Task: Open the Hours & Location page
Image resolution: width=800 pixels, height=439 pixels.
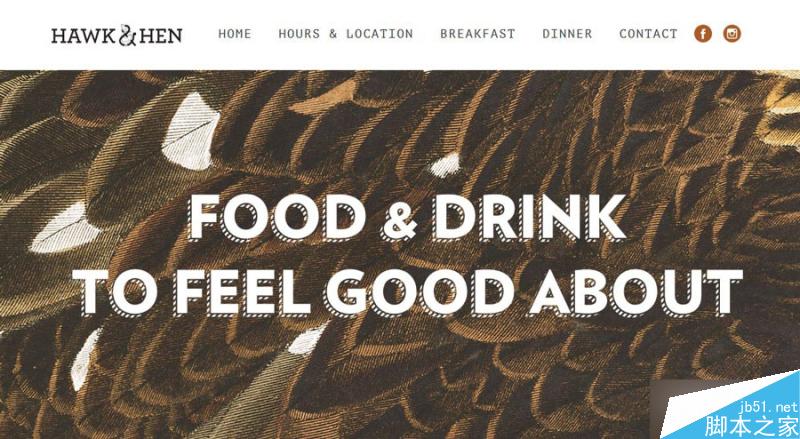Action: pos(345,34)
